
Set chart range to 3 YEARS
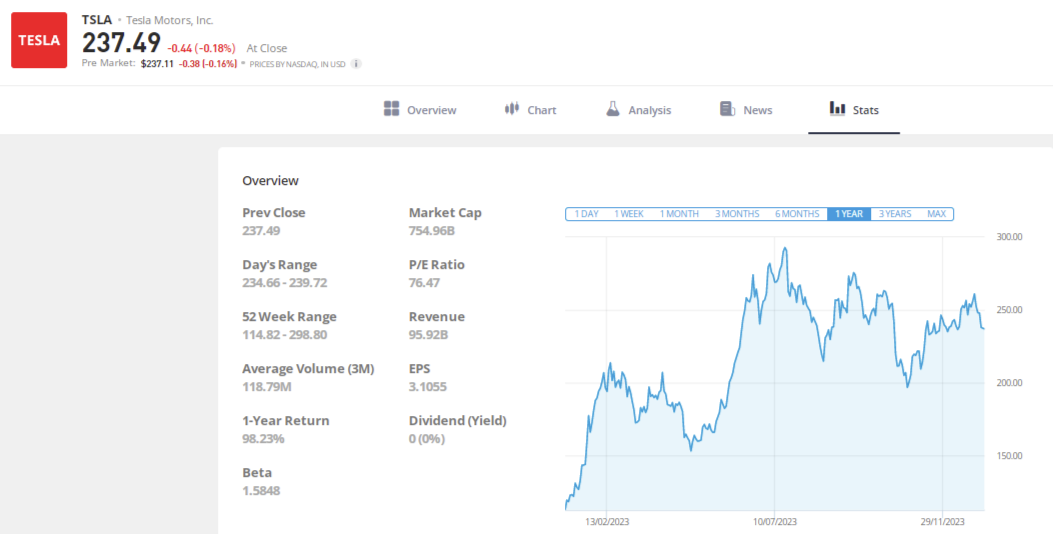(895, 214)
